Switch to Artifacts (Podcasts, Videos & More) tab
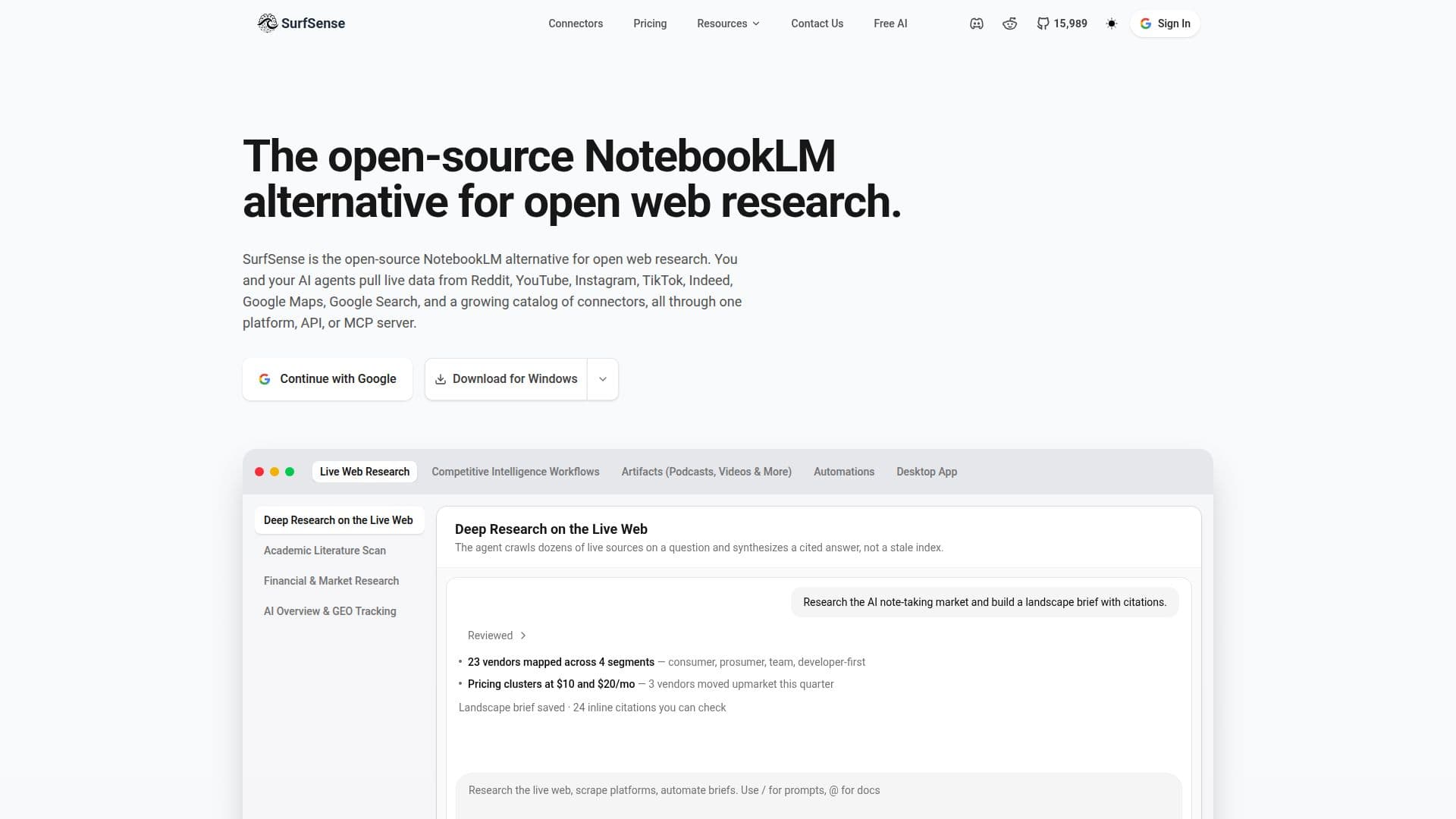Image resolution: width=1456 pixels, height=819 pixels. click(x=707, y=472)
